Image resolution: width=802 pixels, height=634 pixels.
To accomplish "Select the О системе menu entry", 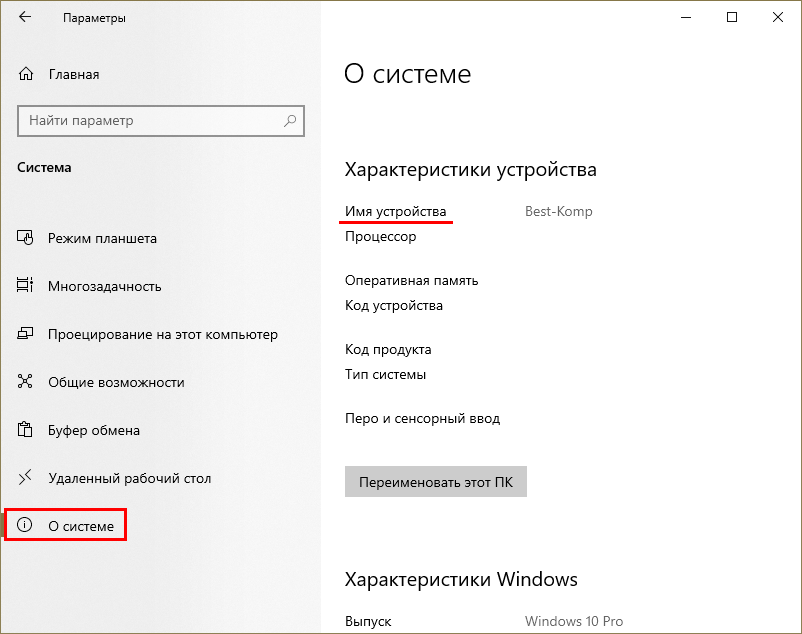I will click(81, 526).
